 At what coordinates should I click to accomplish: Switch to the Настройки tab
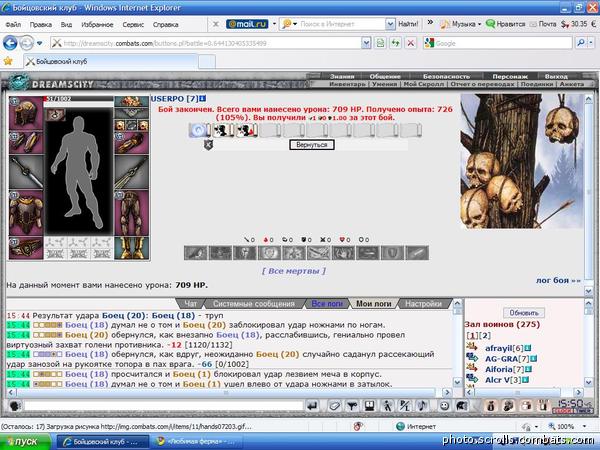click(423, 303)
